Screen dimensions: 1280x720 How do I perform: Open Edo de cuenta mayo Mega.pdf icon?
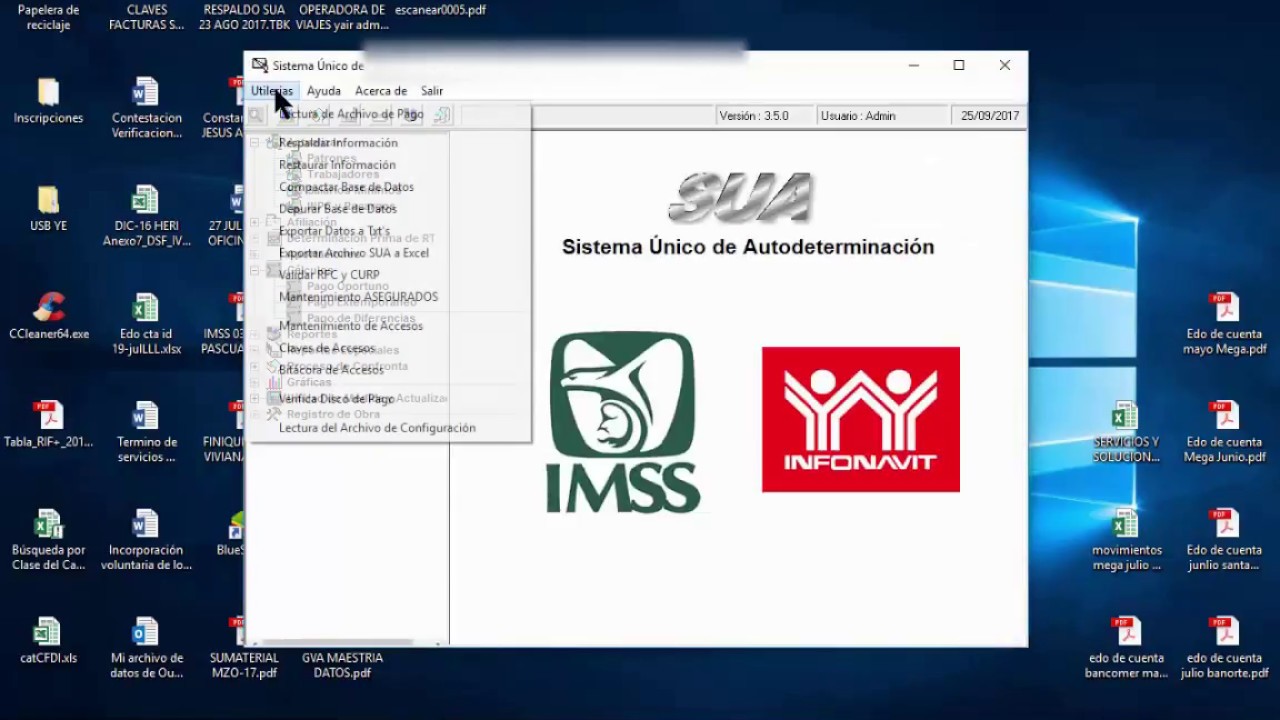1224,308
